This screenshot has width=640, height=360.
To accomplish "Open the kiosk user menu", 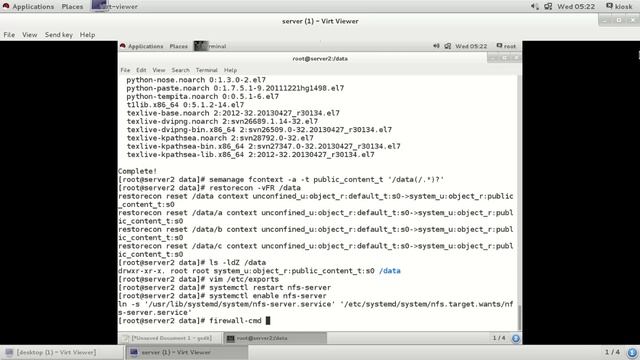I will (x=620, y=7).
